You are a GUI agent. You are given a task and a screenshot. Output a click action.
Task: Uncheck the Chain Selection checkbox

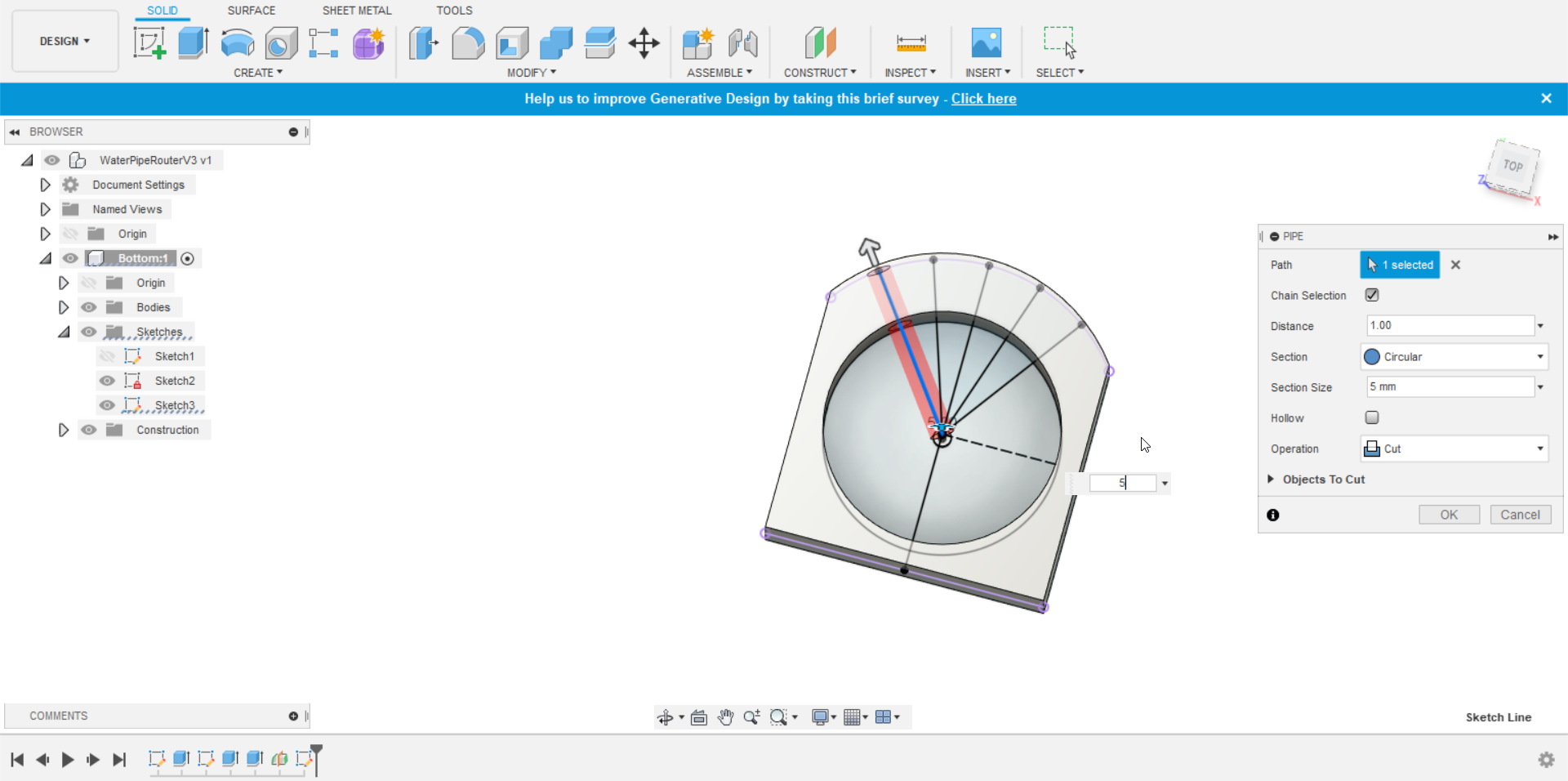tap(1372, 295)
